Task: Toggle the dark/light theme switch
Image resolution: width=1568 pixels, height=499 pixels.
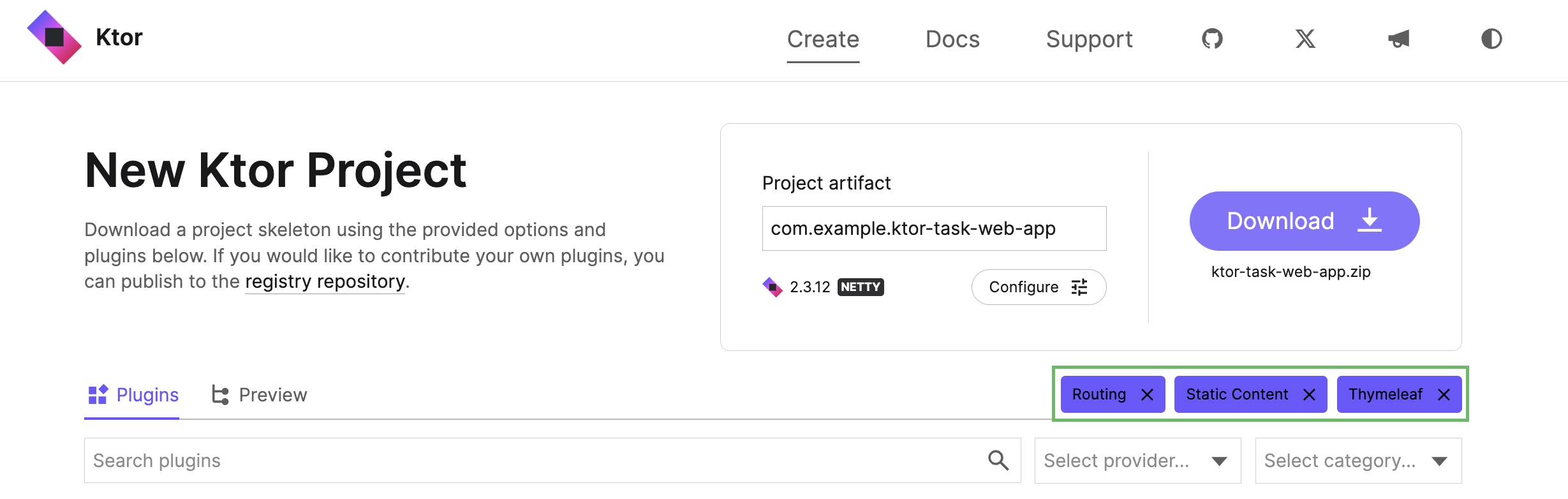Action: [1491, 39]
